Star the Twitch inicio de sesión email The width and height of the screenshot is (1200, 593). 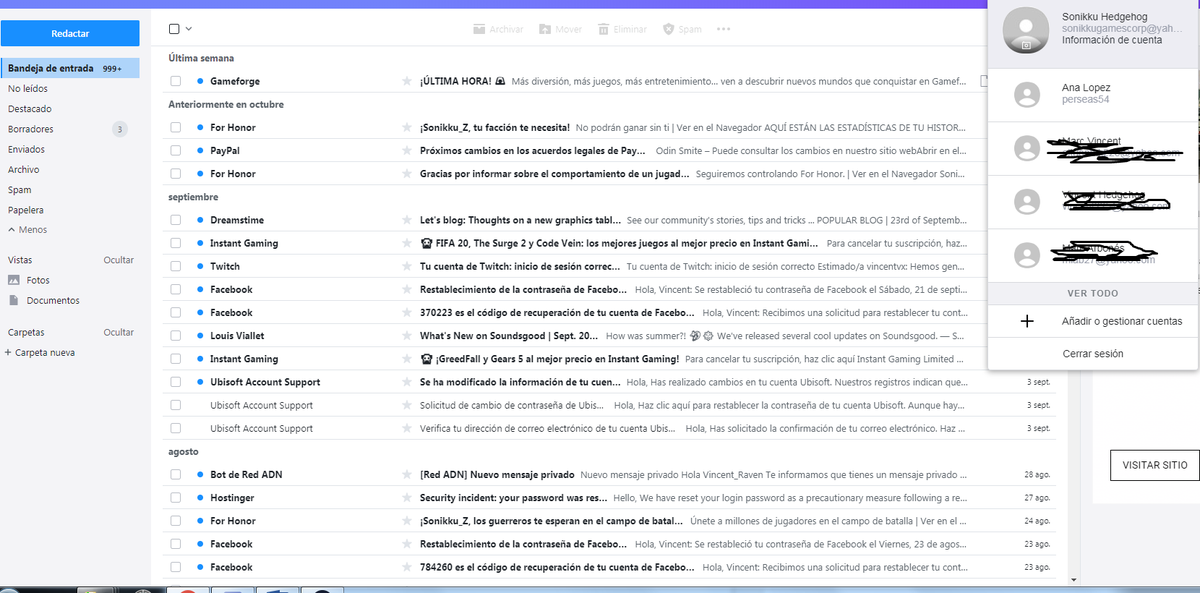(x=406, y=267)
